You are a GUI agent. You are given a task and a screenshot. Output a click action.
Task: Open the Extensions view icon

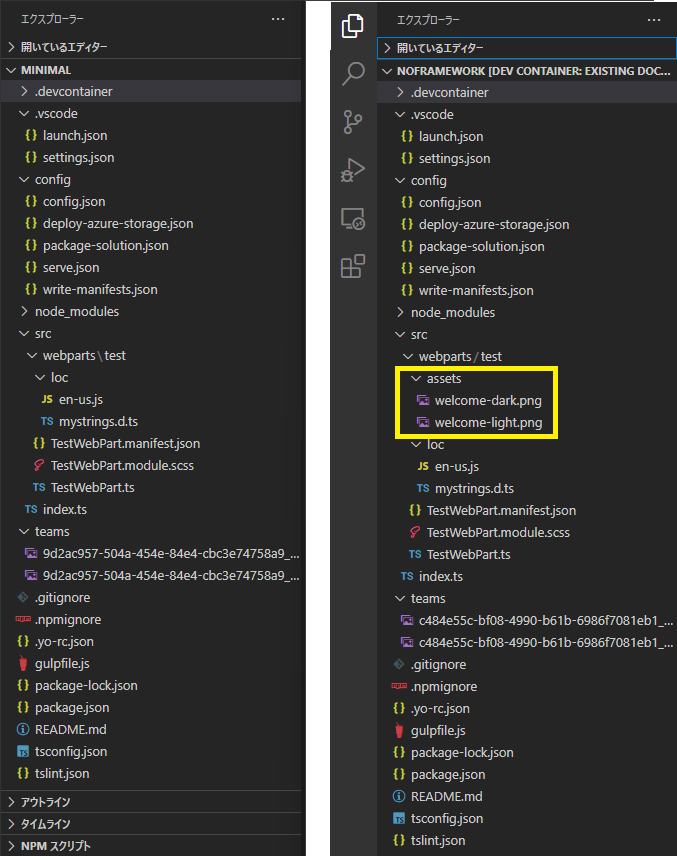[353, 266]
